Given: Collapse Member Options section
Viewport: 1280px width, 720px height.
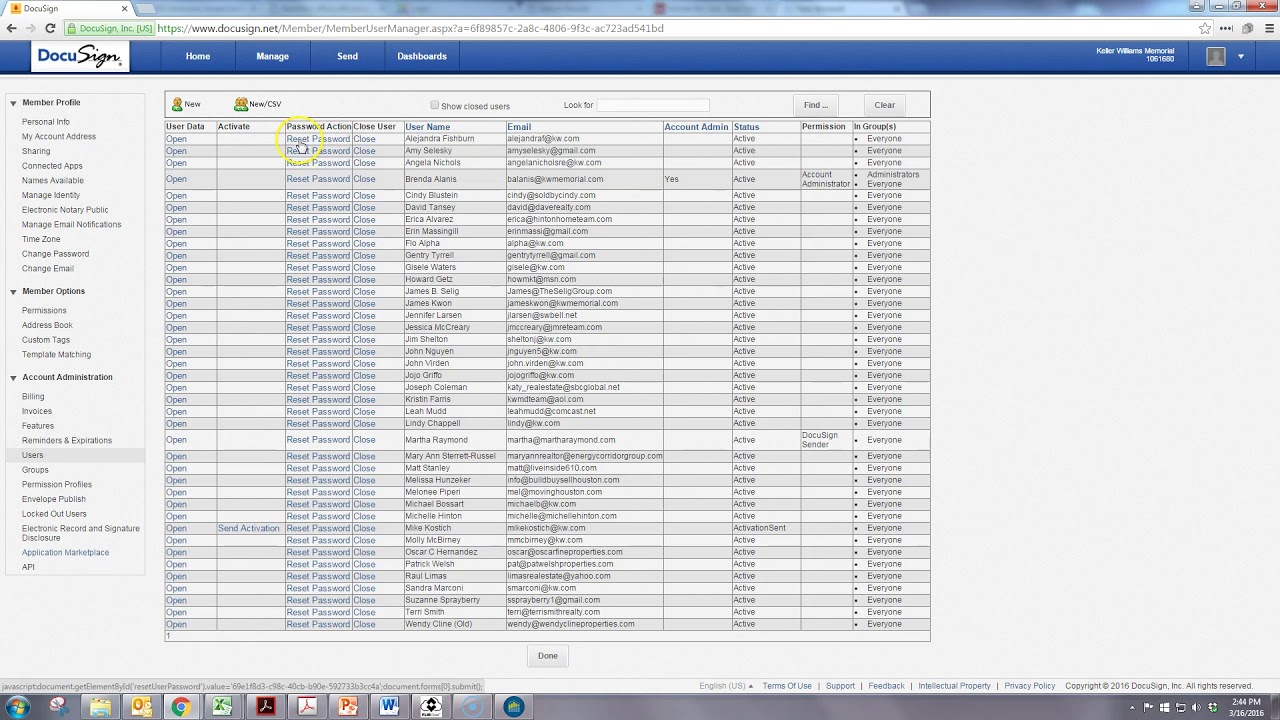Looking at the screenshot, I should (13, 292).
